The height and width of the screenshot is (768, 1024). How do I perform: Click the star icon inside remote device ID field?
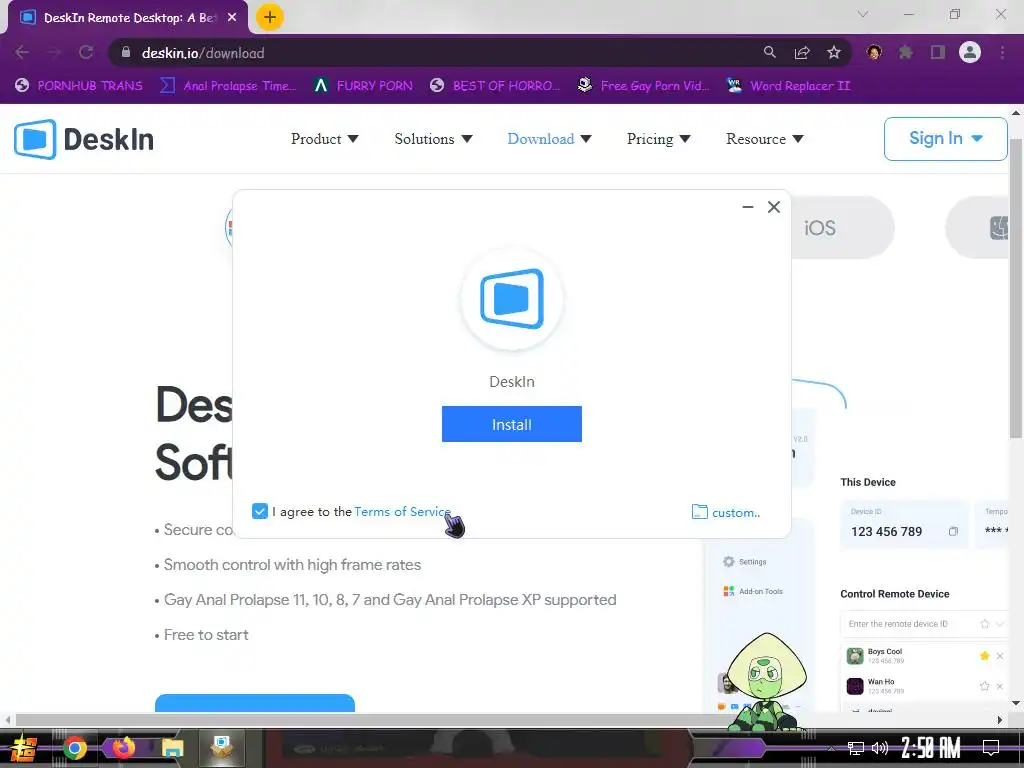[x=985, y=624]
